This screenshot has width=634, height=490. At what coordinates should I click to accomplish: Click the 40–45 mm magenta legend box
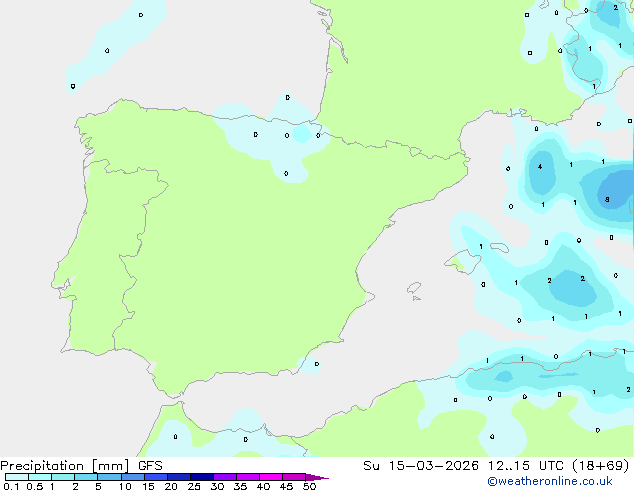(271, 477)
